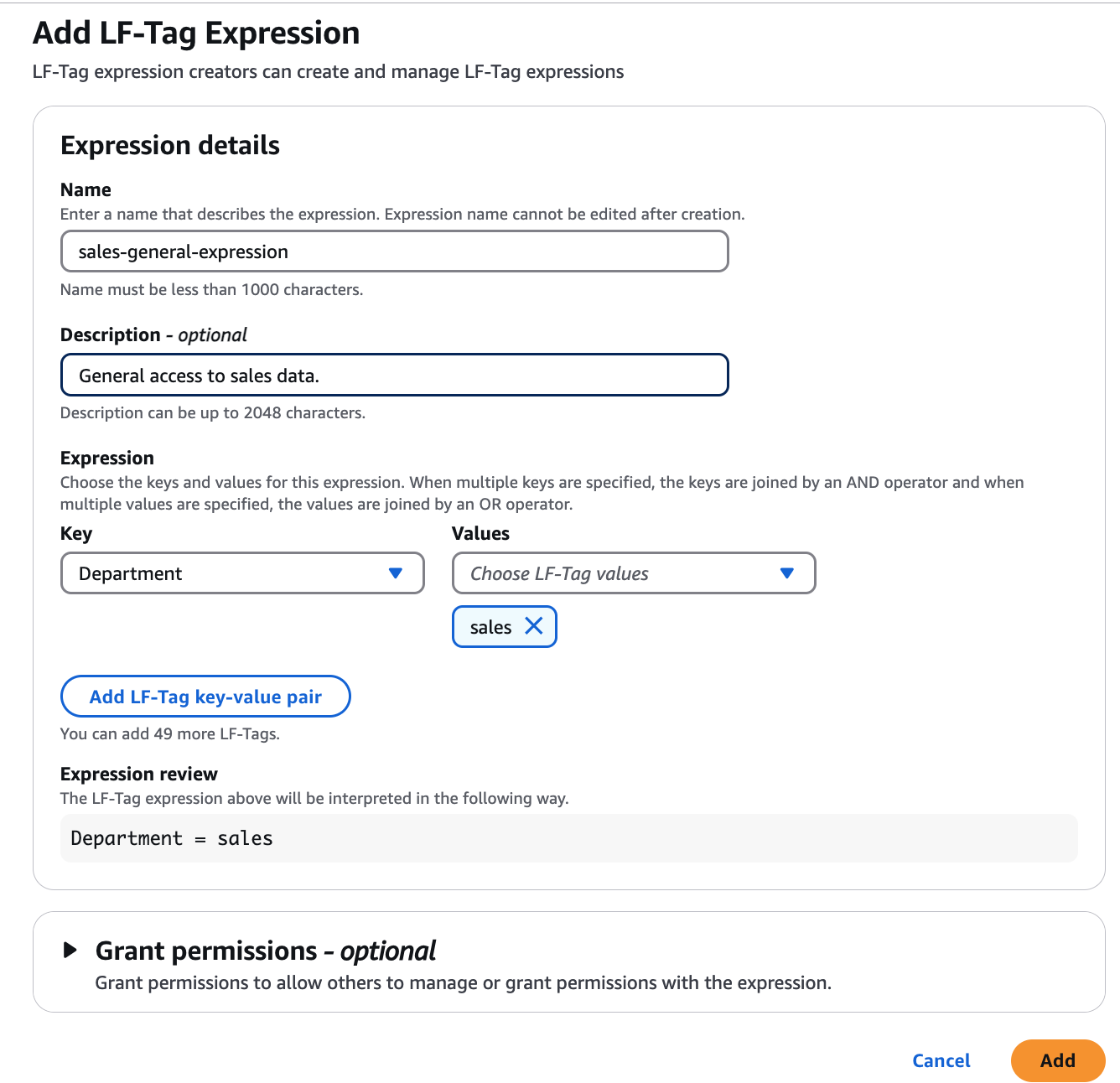Viewport: 1120px width, 1083px height.
Task: Click inside the Name input field
Action: click(394, 251)
